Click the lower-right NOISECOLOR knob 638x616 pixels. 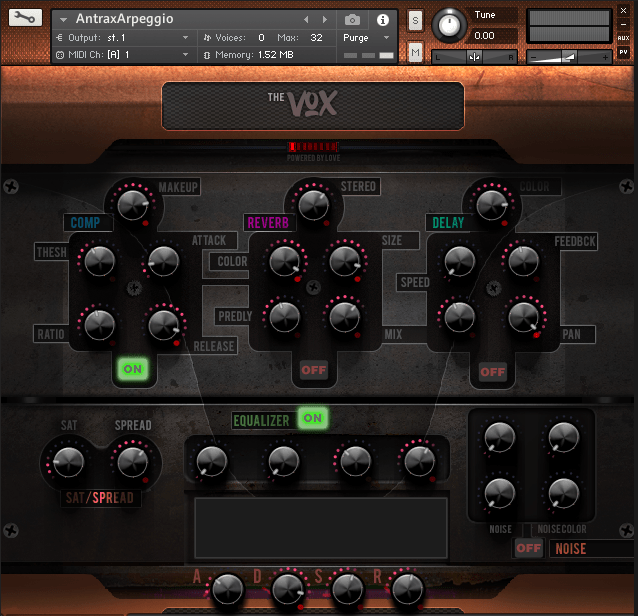tap(564, 493)
